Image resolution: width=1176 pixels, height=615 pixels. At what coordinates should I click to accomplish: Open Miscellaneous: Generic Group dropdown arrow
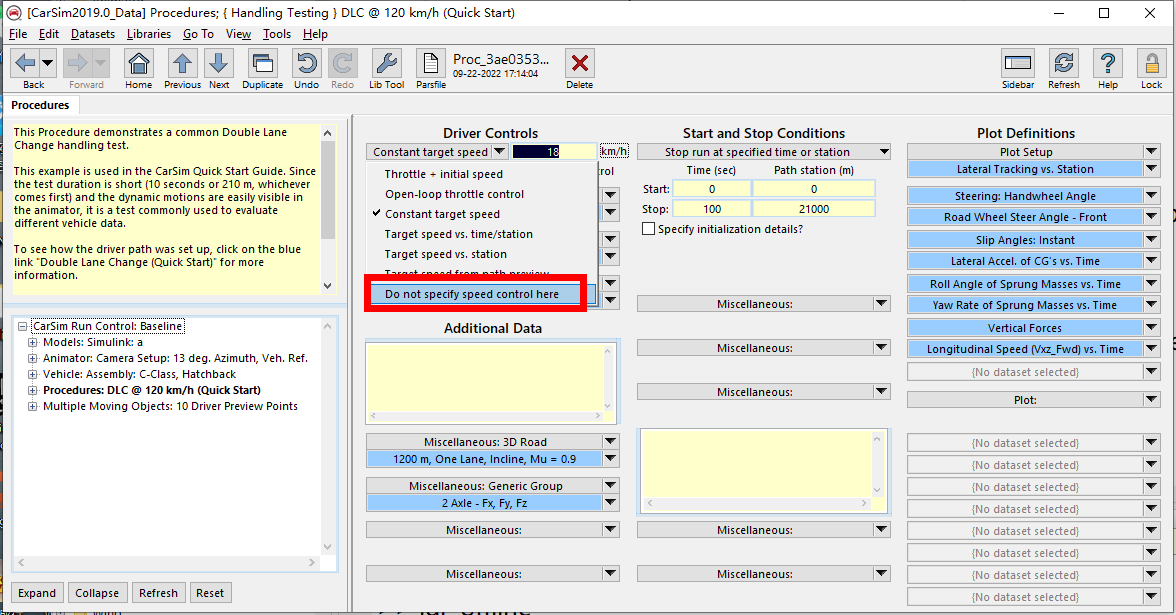pyautogui.click(x=610, y=486)
